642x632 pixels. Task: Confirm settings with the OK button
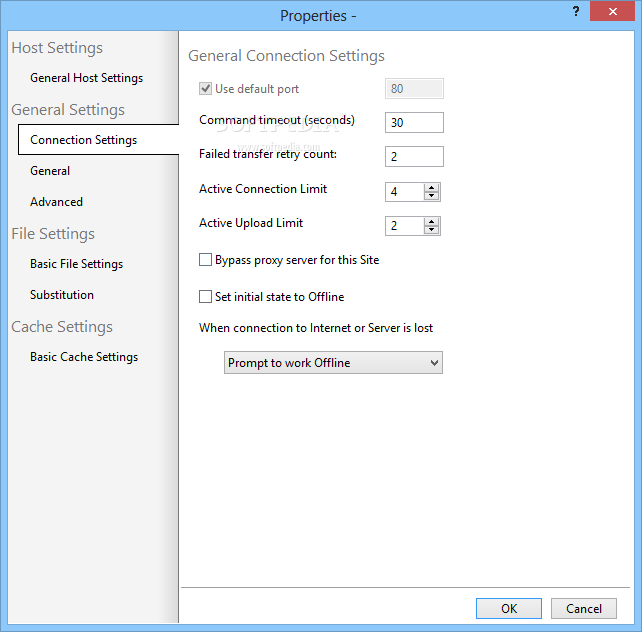click(509, 609)
